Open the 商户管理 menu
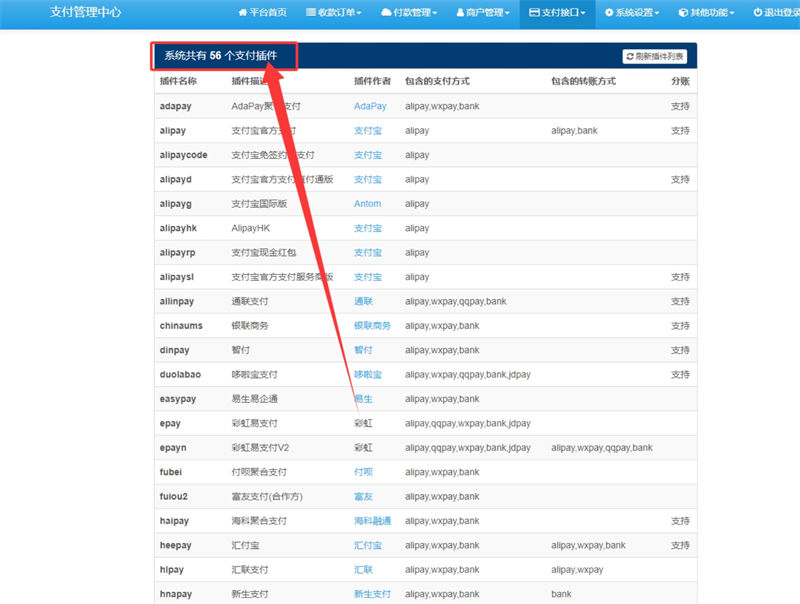800x604 pixels. pos(487,13)
